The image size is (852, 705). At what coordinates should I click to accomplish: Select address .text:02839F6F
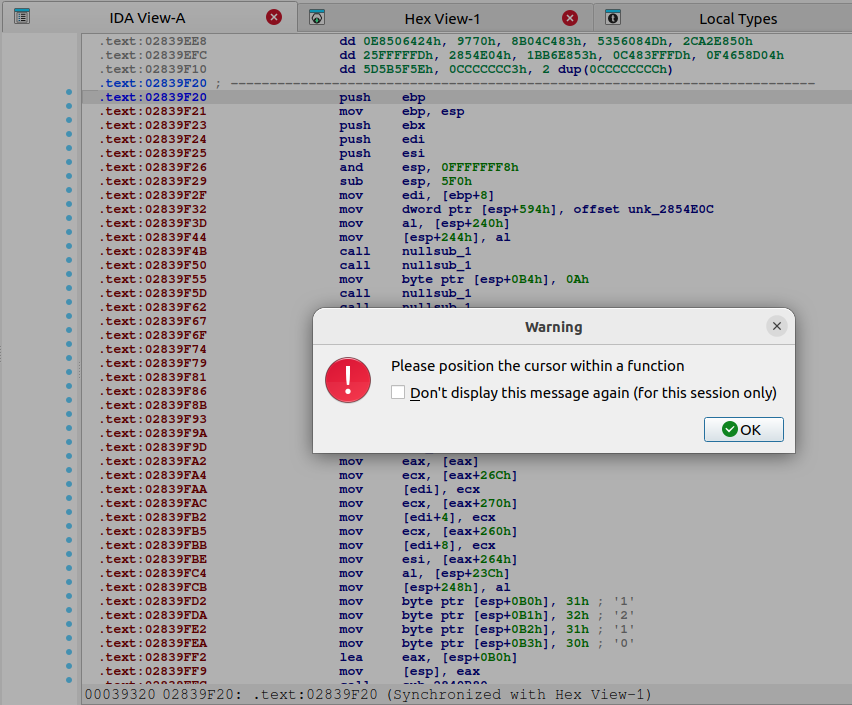tap(153, 335)
